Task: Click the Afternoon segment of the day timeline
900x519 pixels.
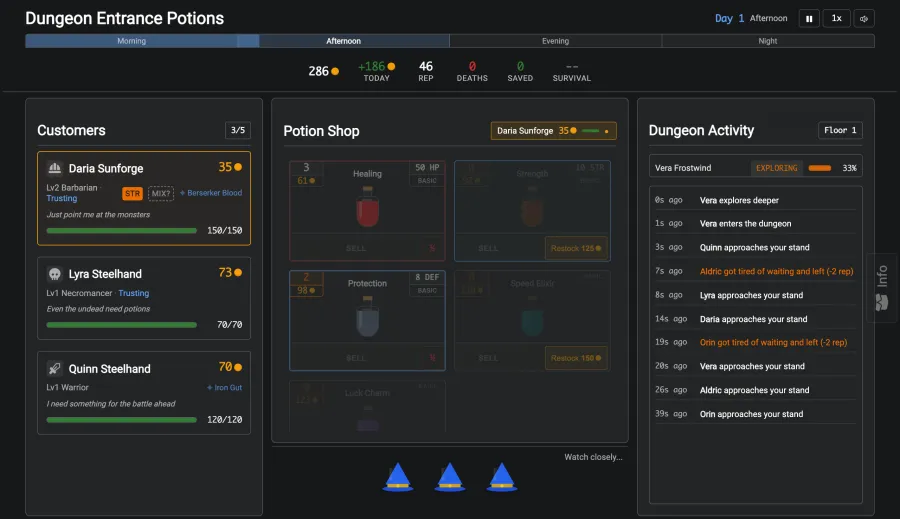Action: (343, 41)
